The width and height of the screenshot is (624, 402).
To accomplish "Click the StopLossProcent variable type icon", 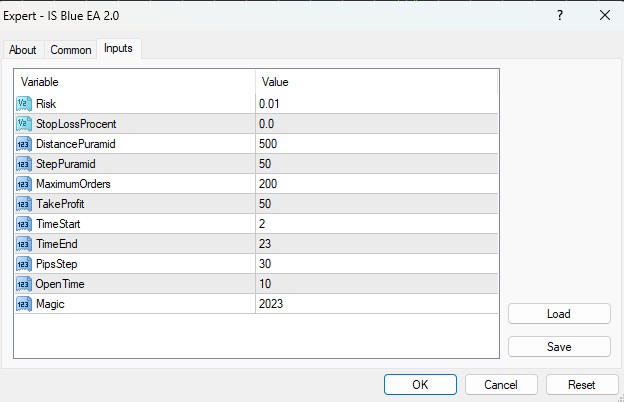I will pyautogui.click(x=24, y=124).
